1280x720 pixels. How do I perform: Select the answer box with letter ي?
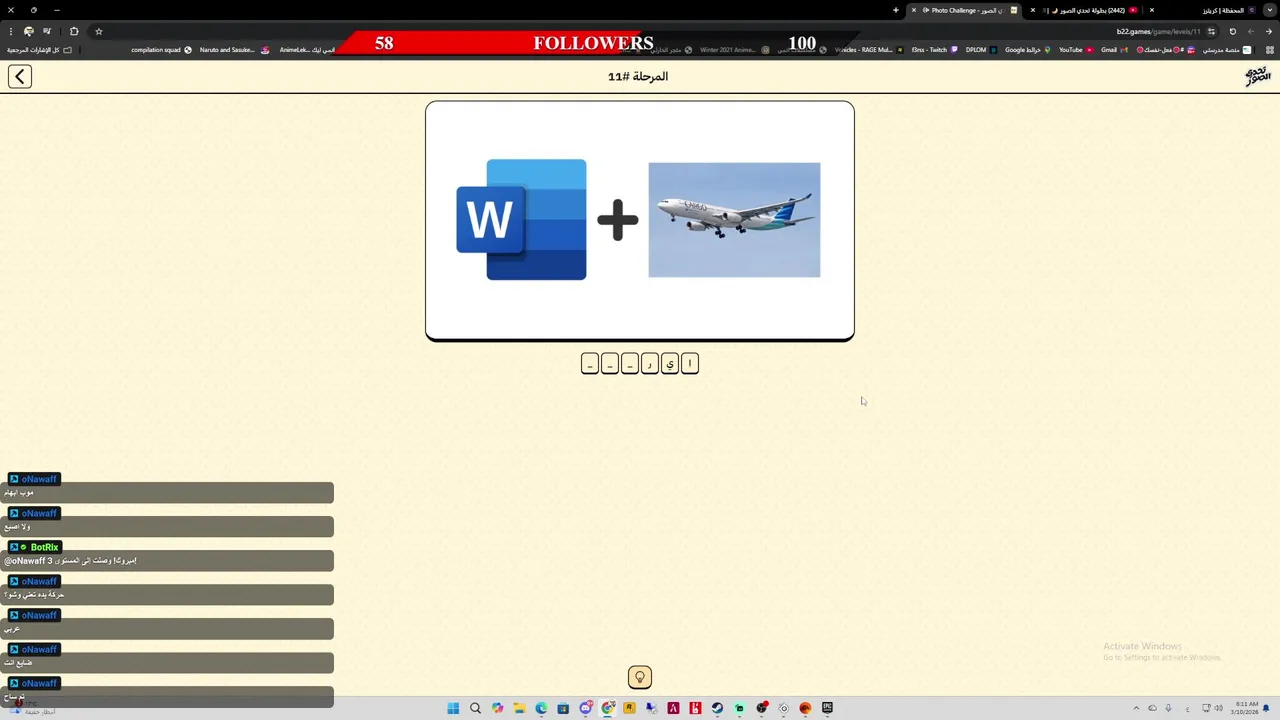pos(670,363)
